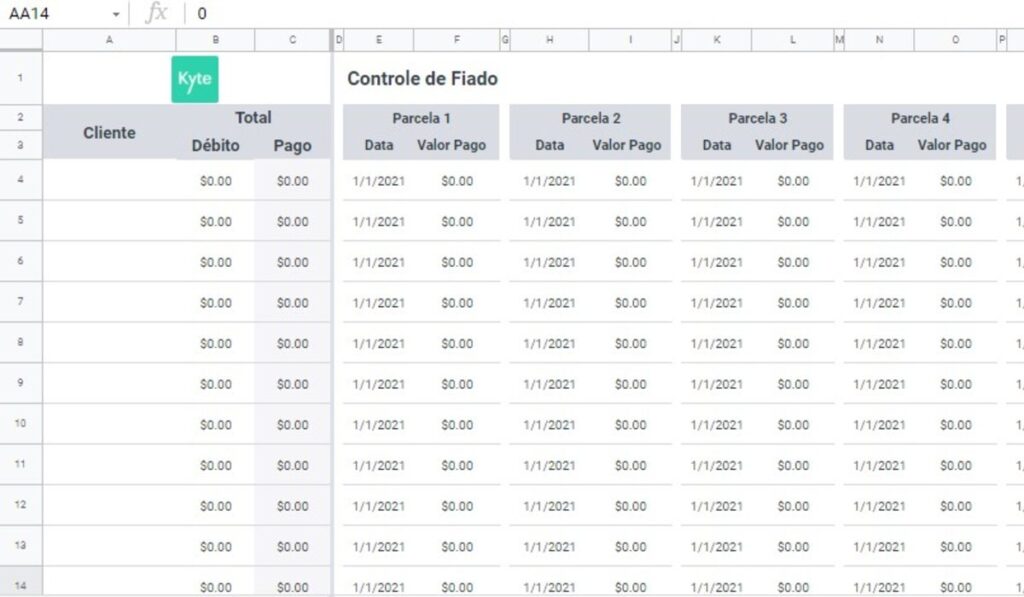The height and width of the screenshot is (597, 1024).
Task: Click column header F
Action: point(457,40)
